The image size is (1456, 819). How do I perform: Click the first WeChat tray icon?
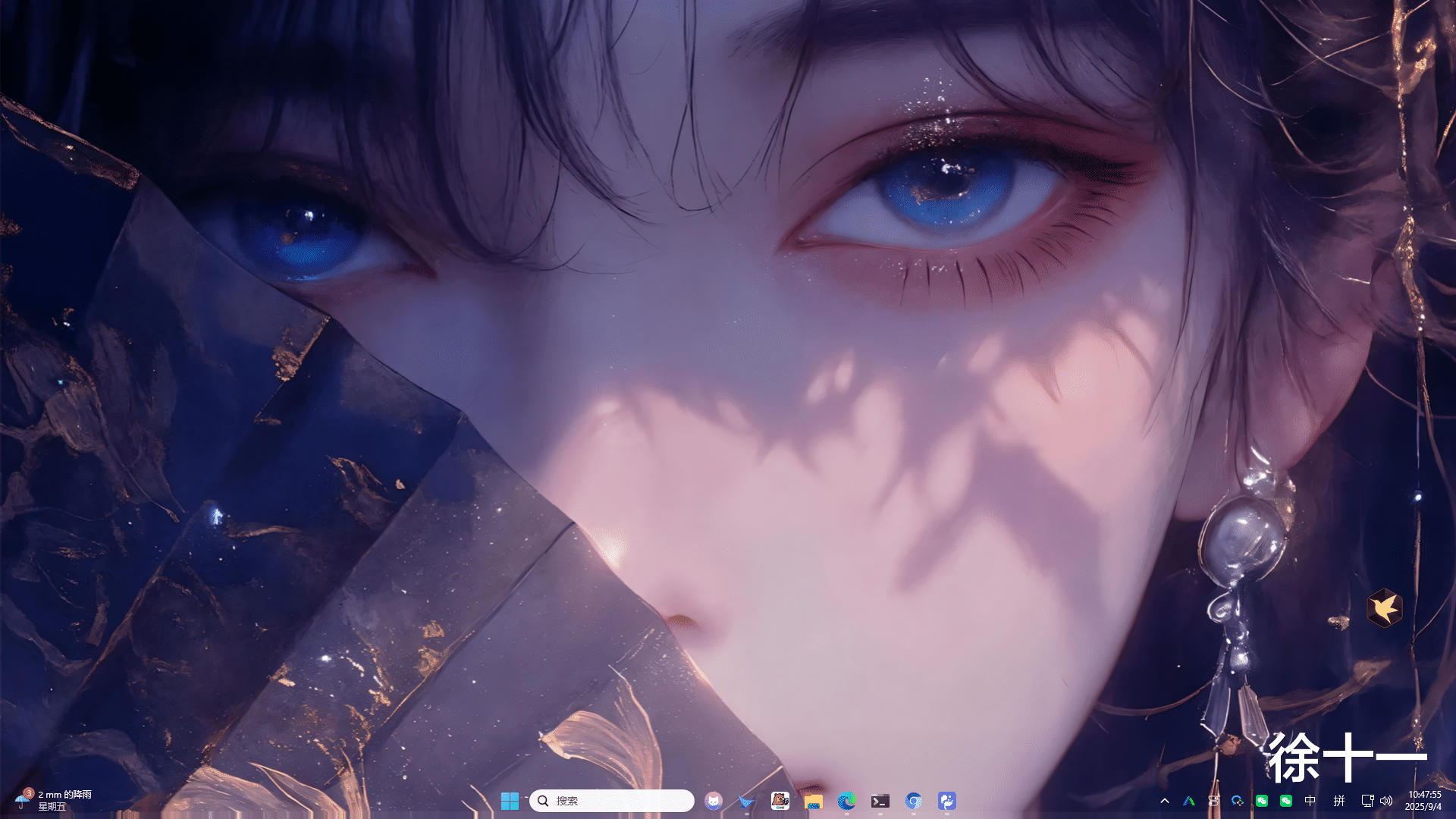[1262, 801]
